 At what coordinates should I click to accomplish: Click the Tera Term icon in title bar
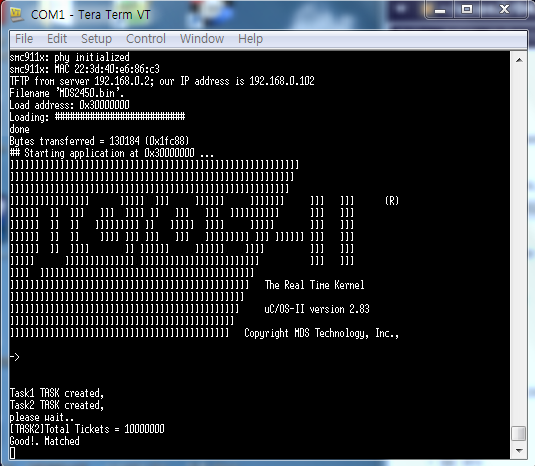click(16, 14)
